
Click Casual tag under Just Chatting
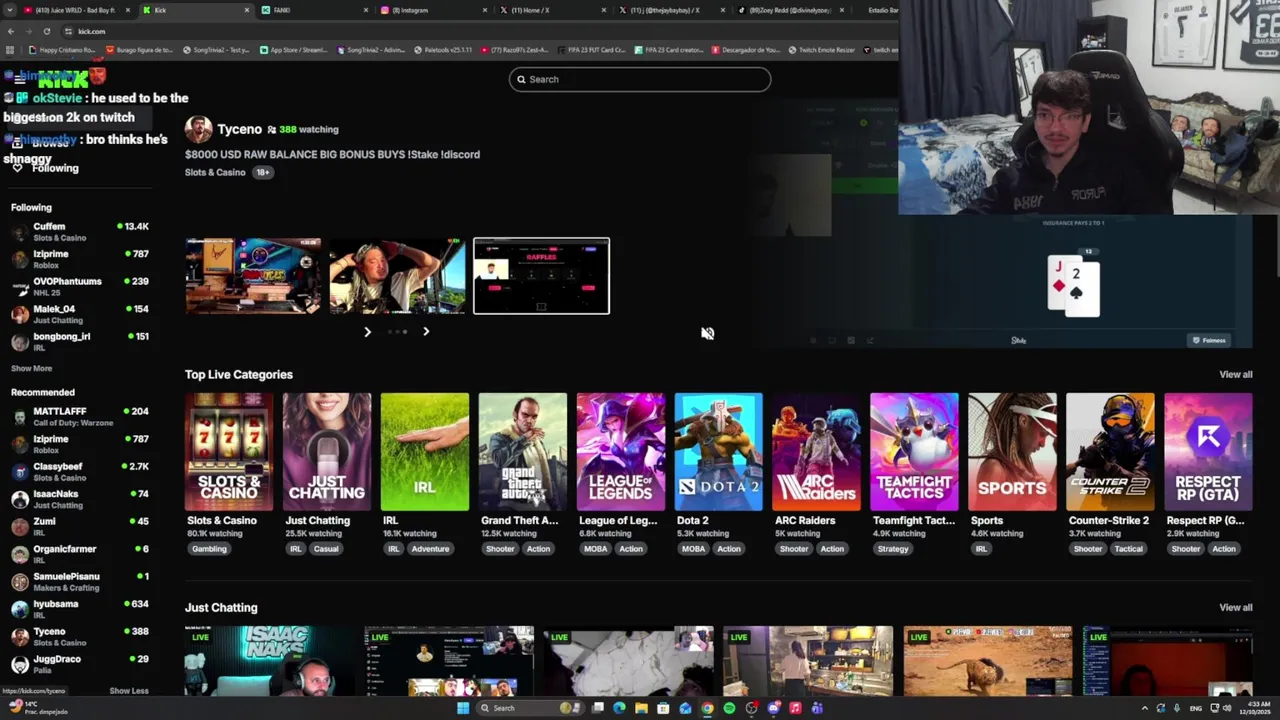[x=326, y=549]
